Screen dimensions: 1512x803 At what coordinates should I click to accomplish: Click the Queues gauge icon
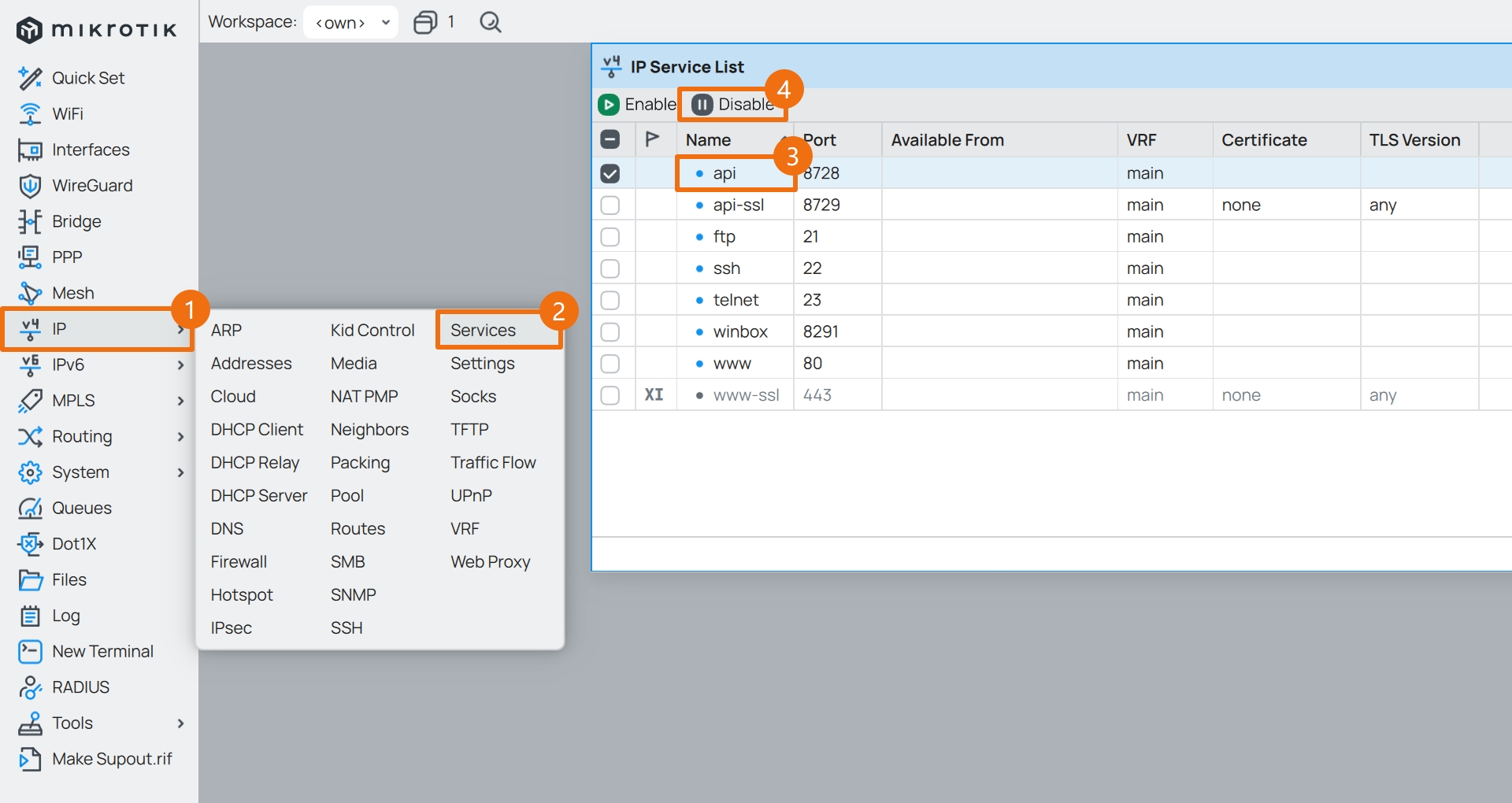click(x=30, y=508)
